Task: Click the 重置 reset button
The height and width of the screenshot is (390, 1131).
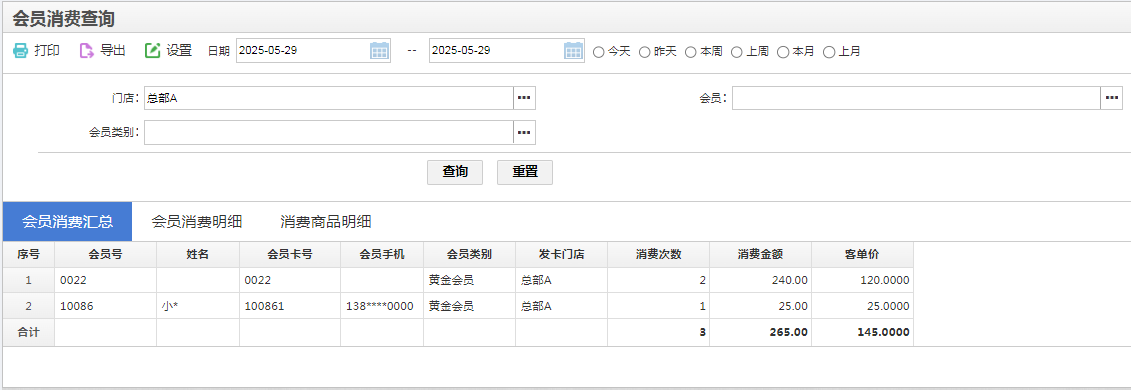Action: (x=525, y=172)
